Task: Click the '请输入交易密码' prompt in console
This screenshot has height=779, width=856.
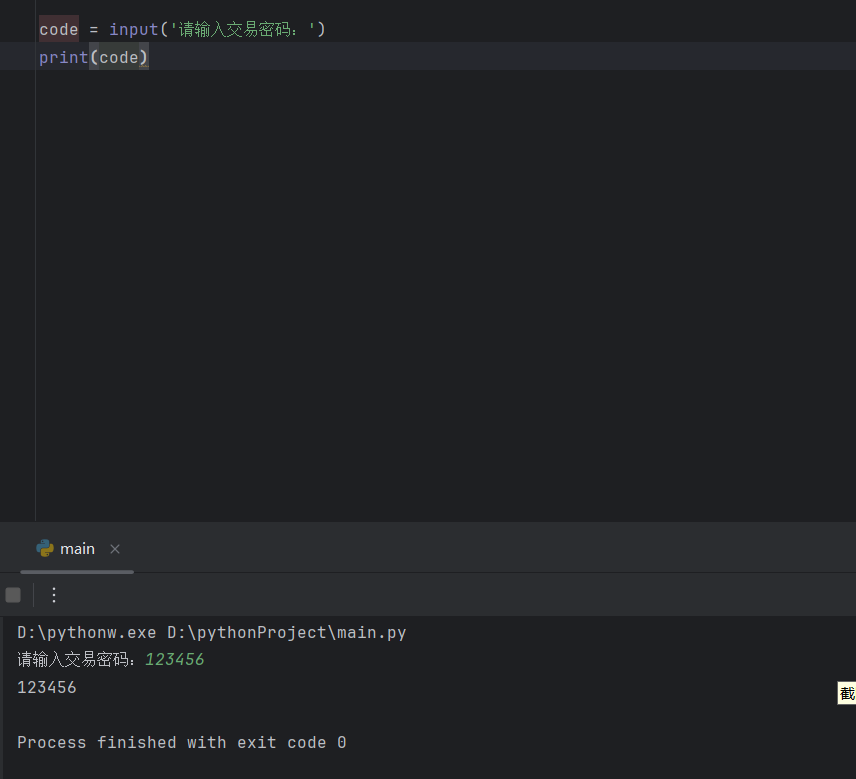Action: point(76,659)
